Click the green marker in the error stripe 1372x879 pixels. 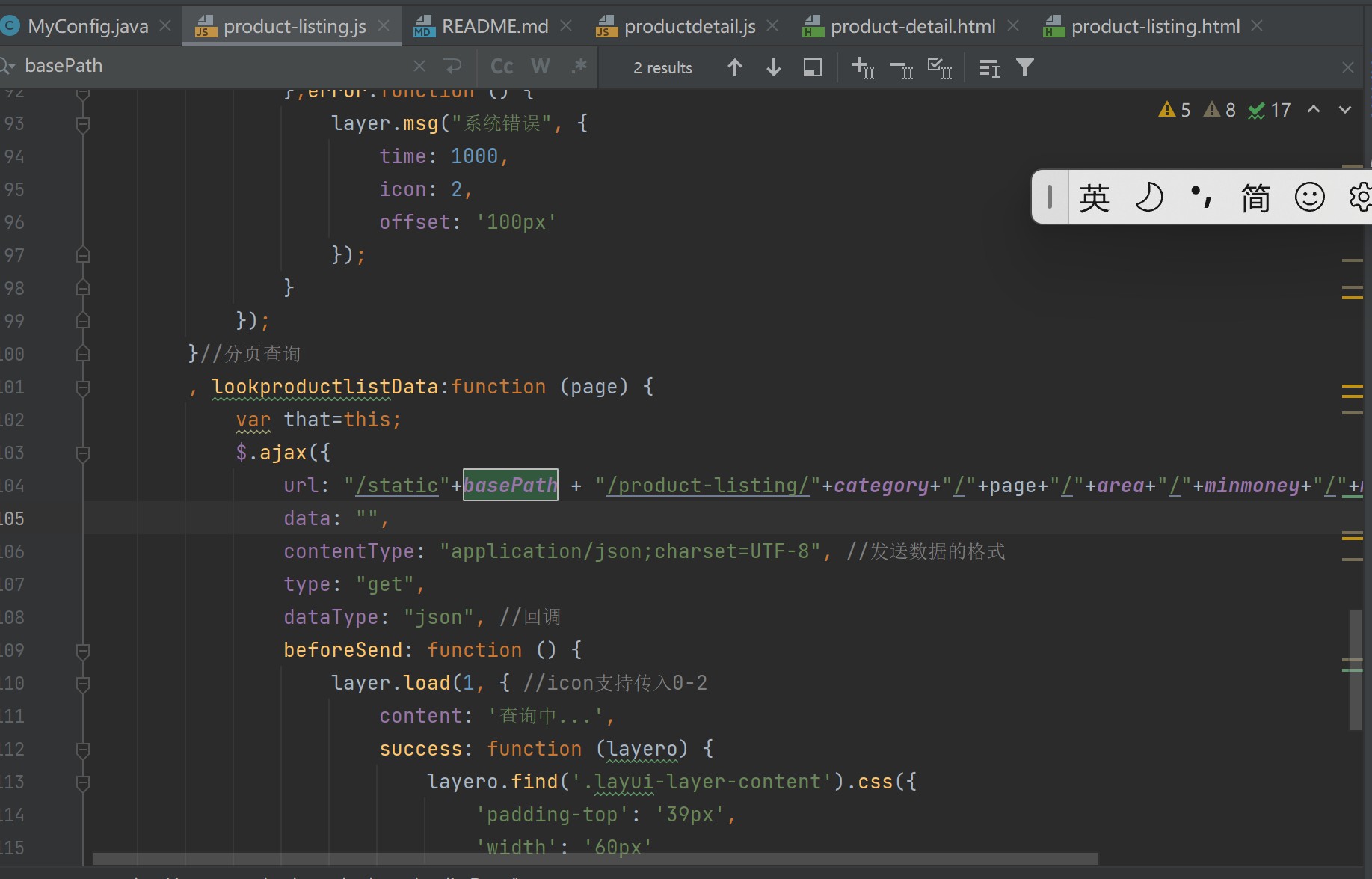tap(1352, 670)
